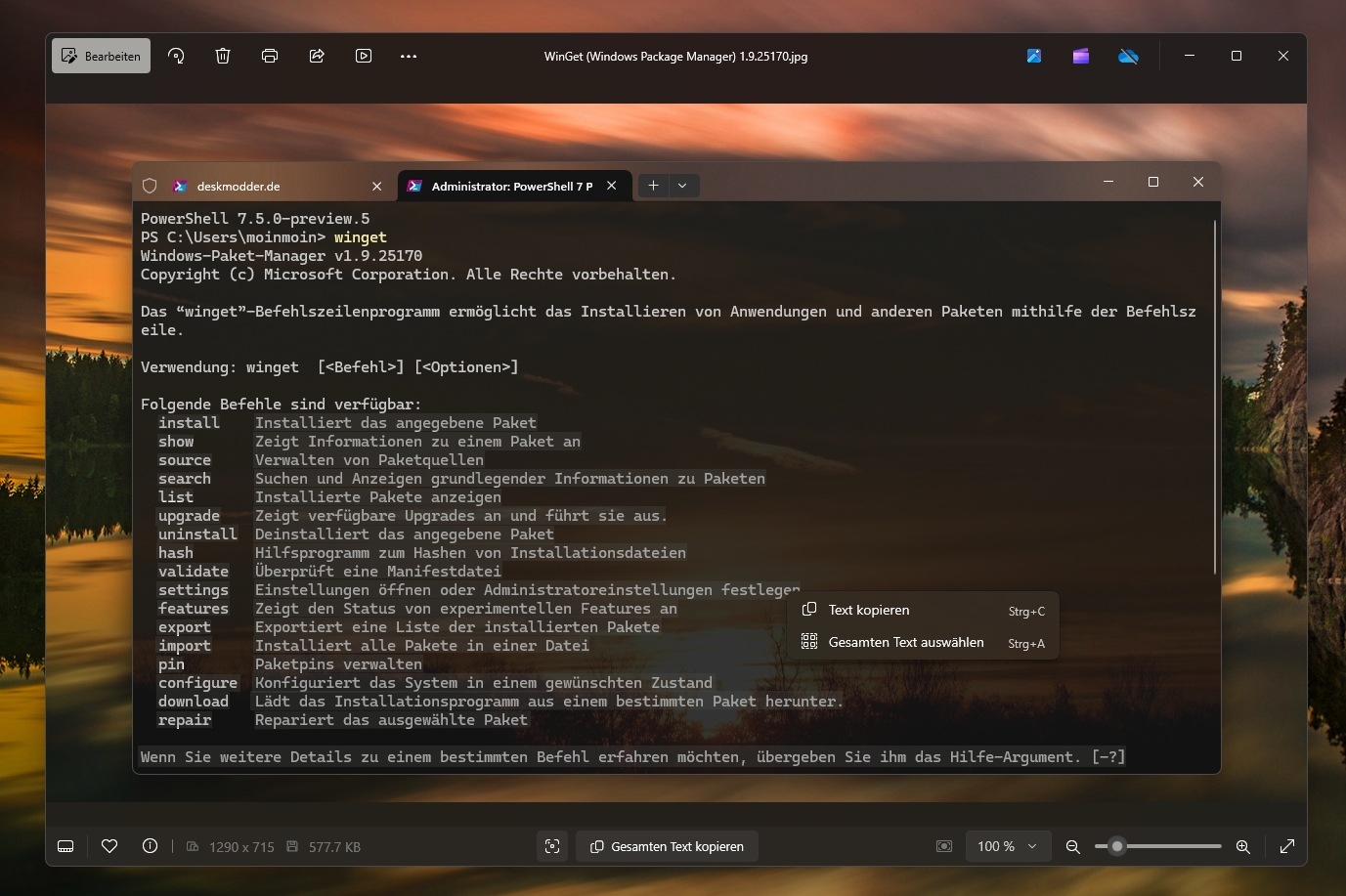This screenshot has width=1346, height=896.
Task: Open the 100 % zoom dropdown
Action: [1008, 846]
